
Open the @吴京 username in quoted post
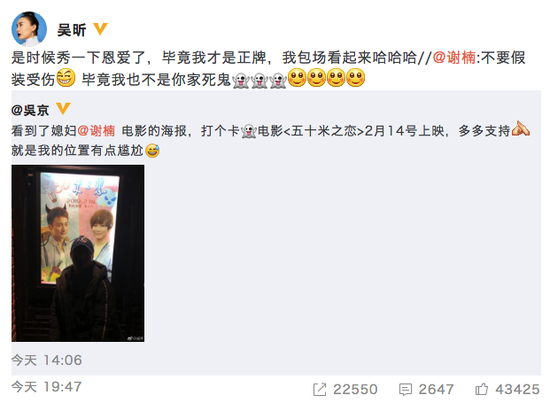point(30,110)
